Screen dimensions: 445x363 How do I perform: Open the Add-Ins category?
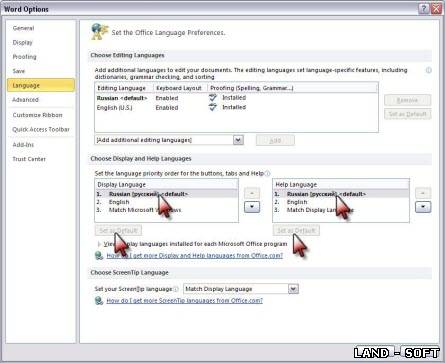[x=23, y=145]
